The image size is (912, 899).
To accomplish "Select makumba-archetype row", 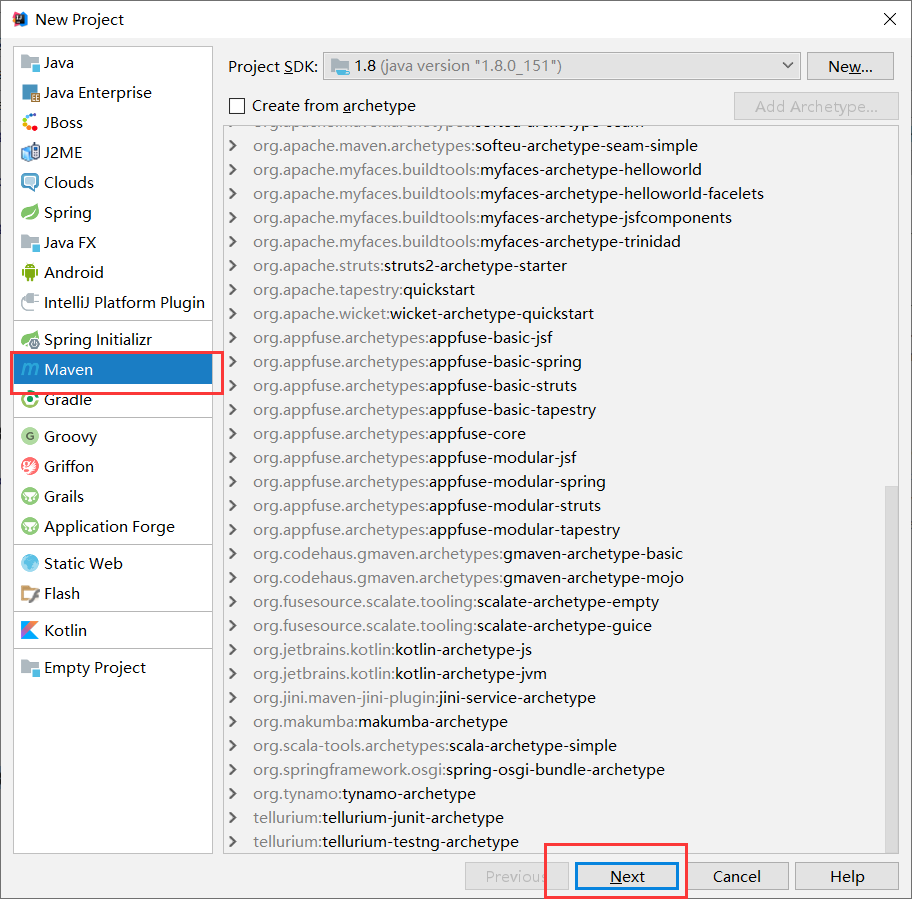I will tap(380, 722).
